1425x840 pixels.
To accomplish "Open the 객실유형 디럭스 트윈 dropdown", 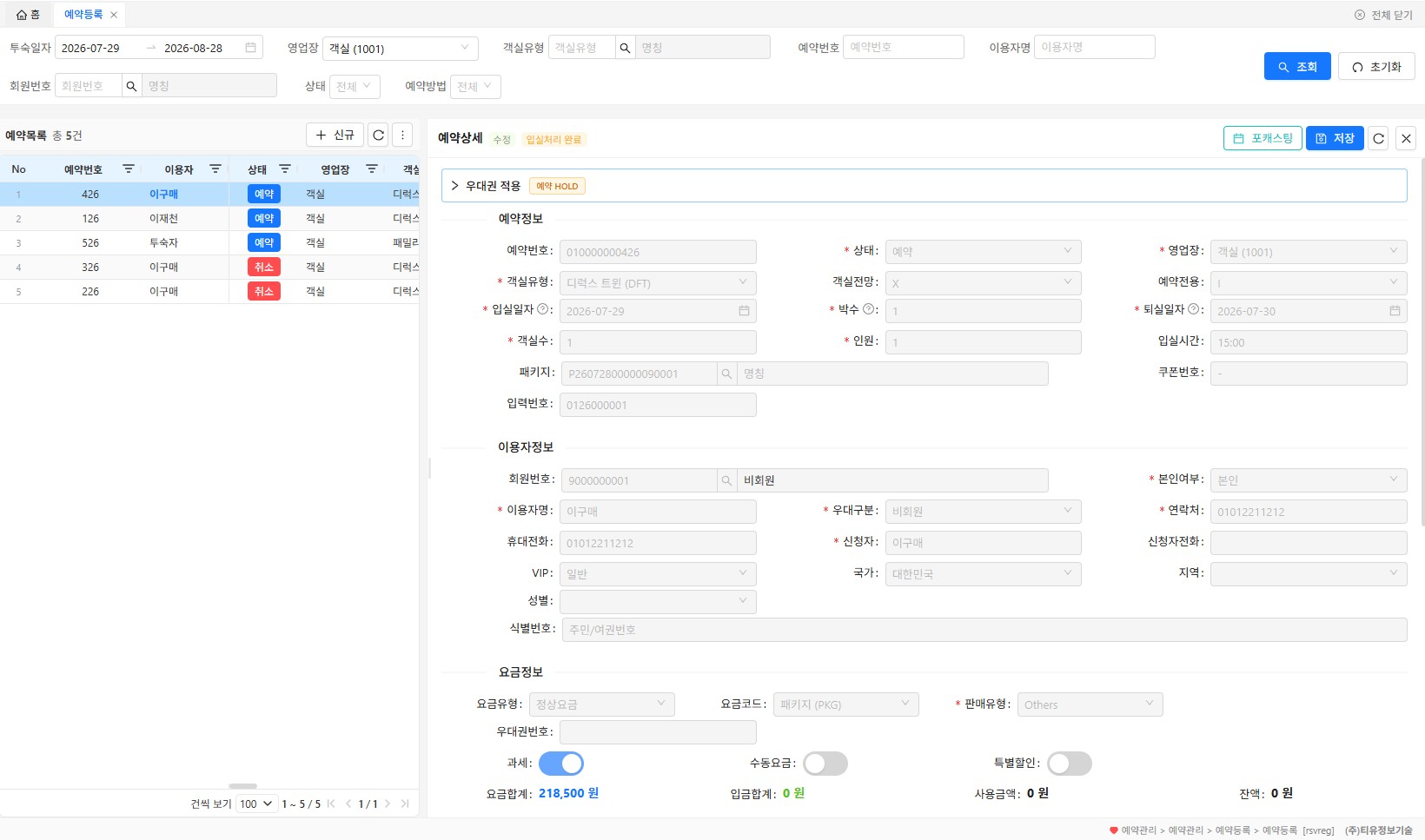I will click(x=658, y=283).
